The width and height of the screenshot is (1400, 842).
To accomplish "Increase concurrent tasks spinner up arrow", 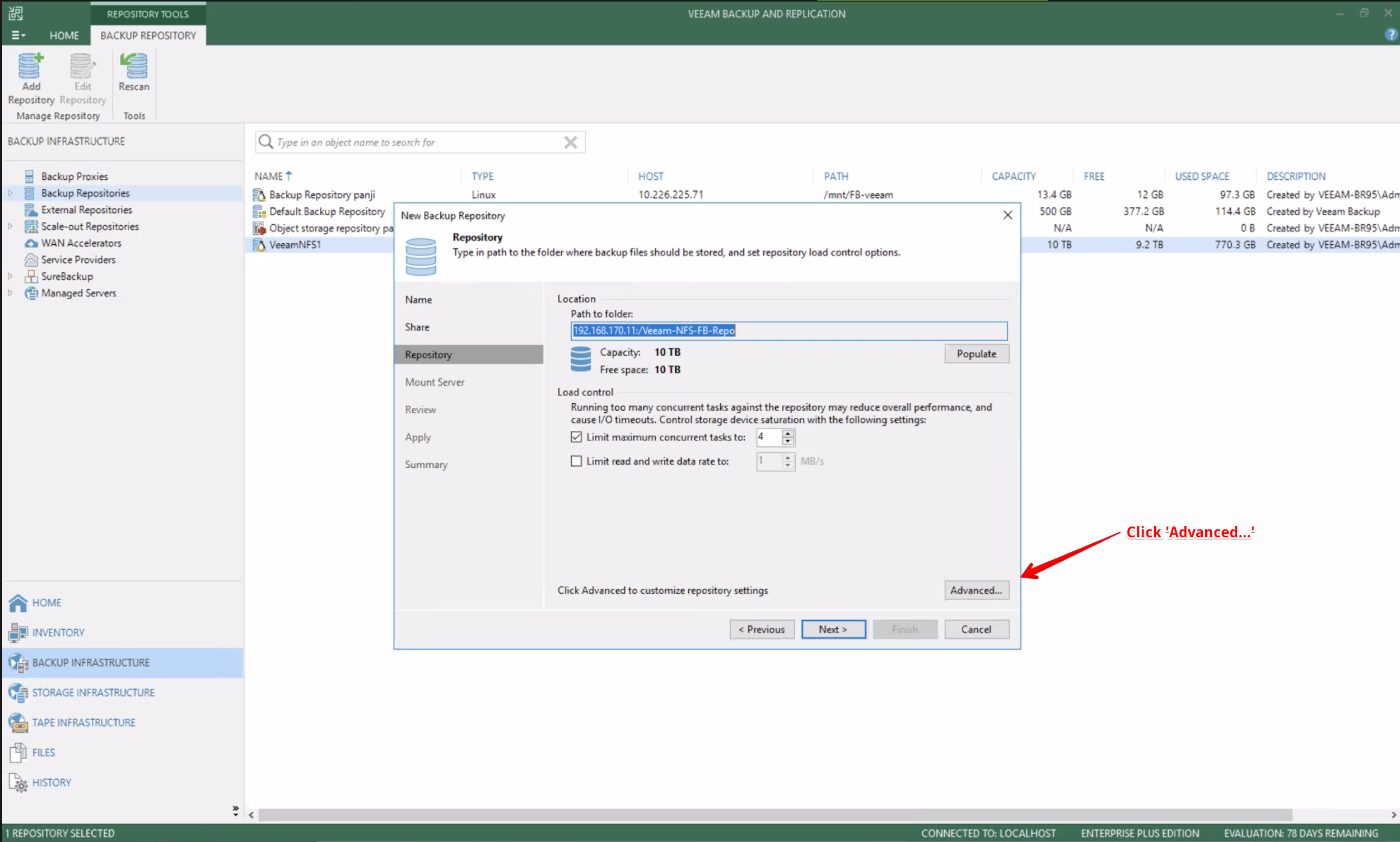I will (787, 434).
